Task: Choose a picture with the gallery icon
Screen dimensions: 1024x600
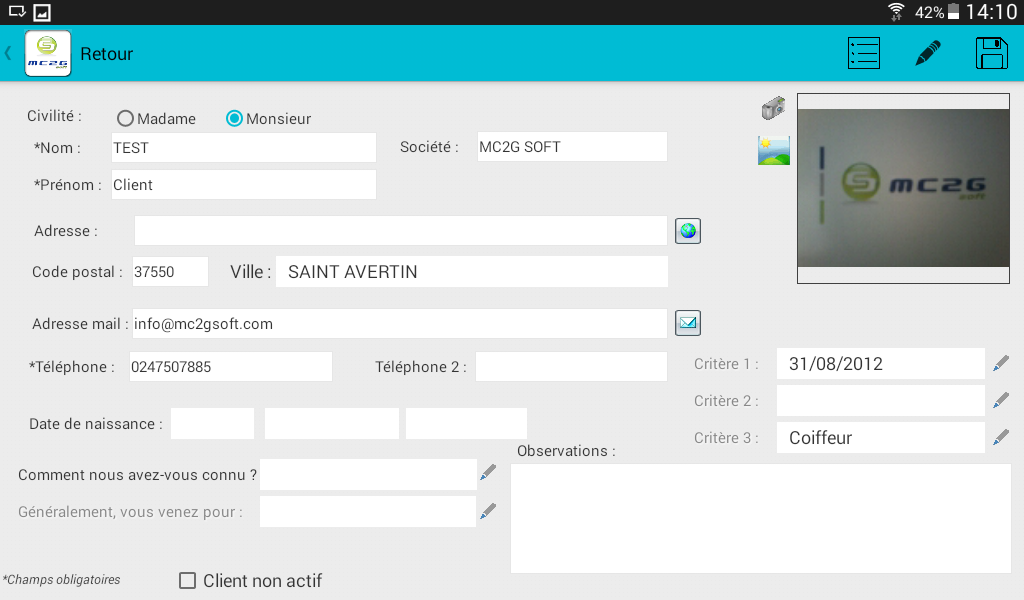Action: click(x=774, y=150)
